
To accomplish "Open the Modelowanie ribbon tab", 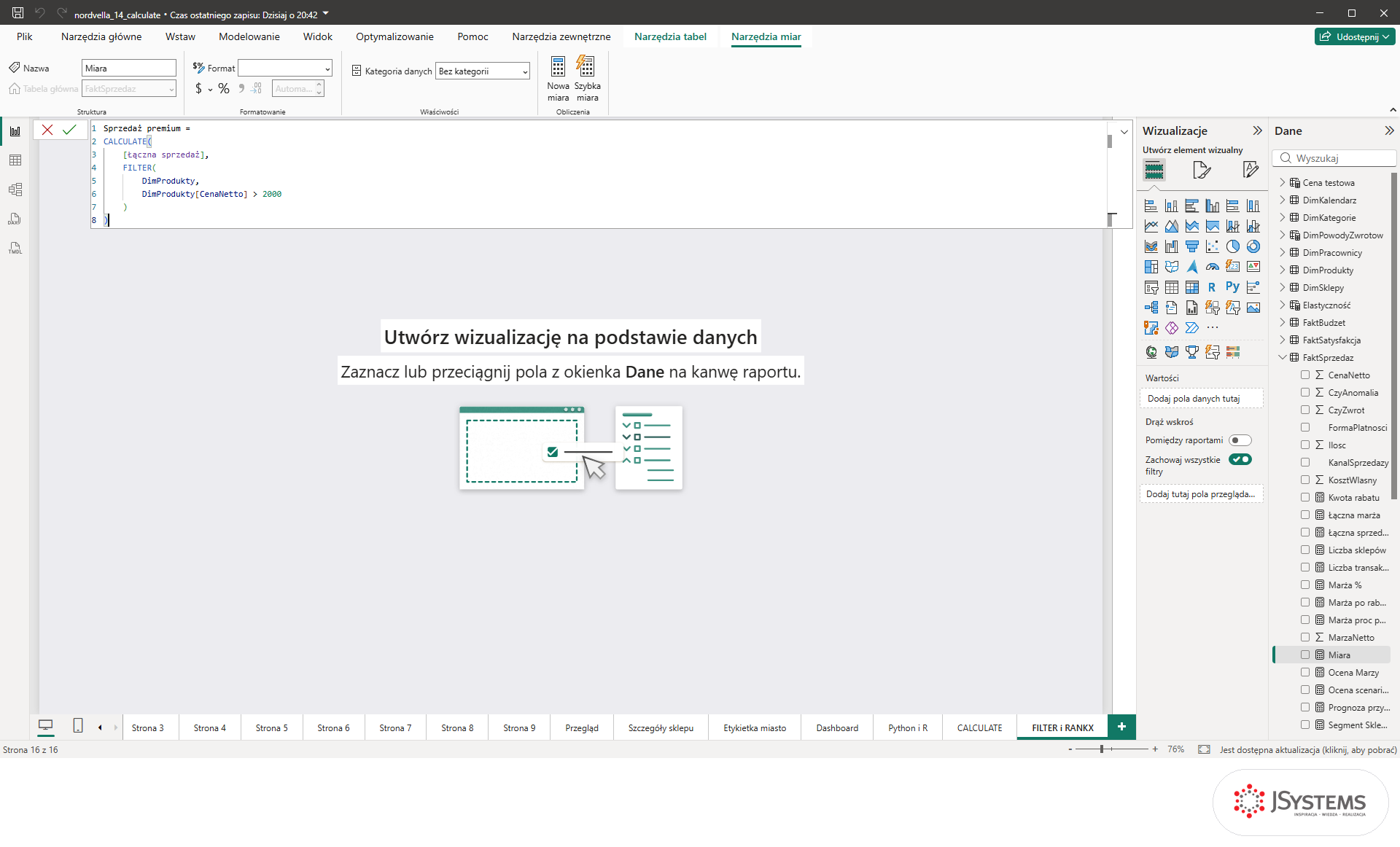I will tap(249, 36).
